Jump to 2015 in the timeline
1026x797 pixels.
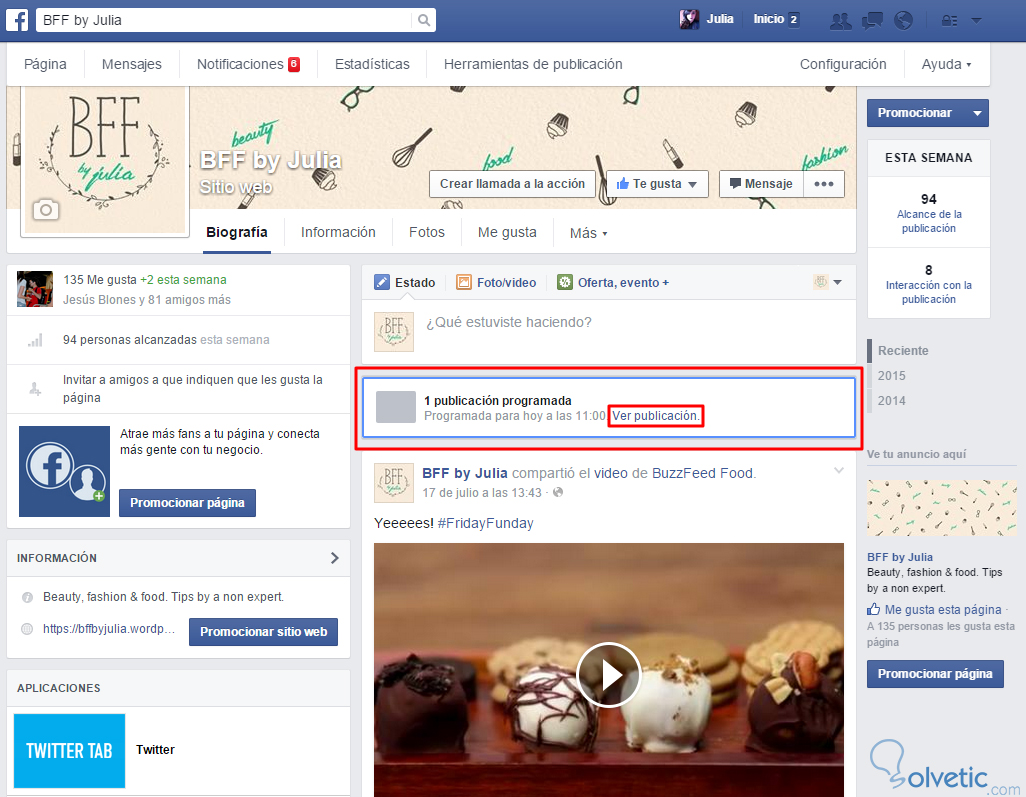click(891, 376)
